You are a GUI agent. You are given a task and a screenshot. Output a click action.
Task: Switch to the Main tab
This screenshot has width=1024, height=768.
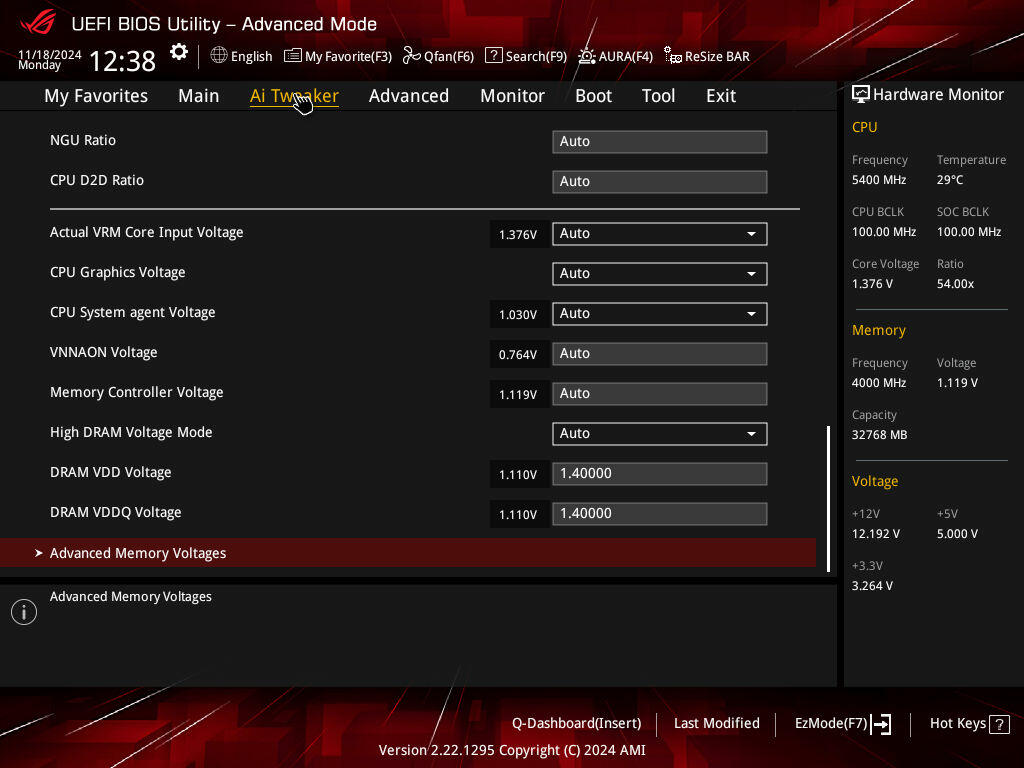click(199, 96)
